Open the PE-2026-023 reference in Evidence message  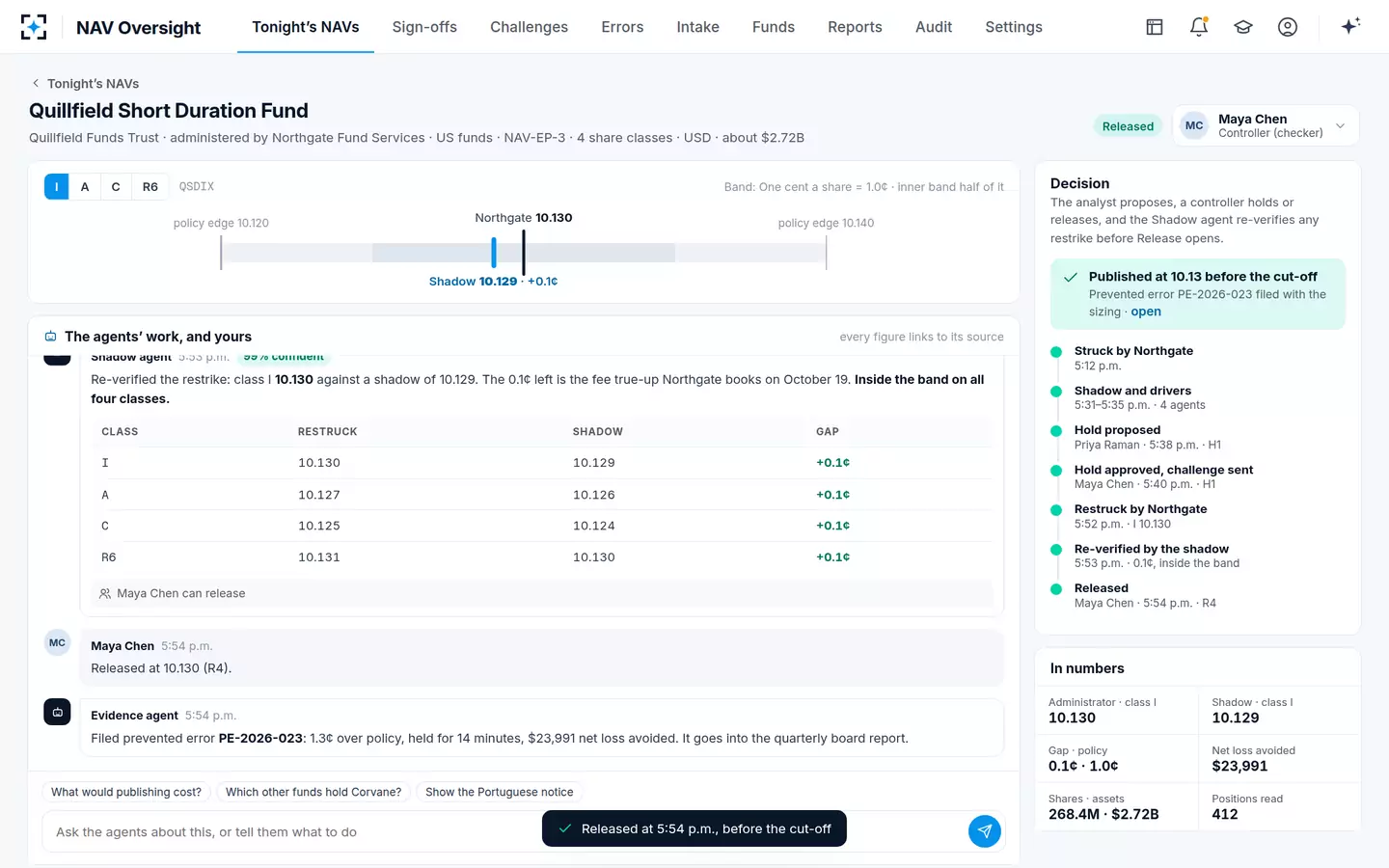[260, 738]
